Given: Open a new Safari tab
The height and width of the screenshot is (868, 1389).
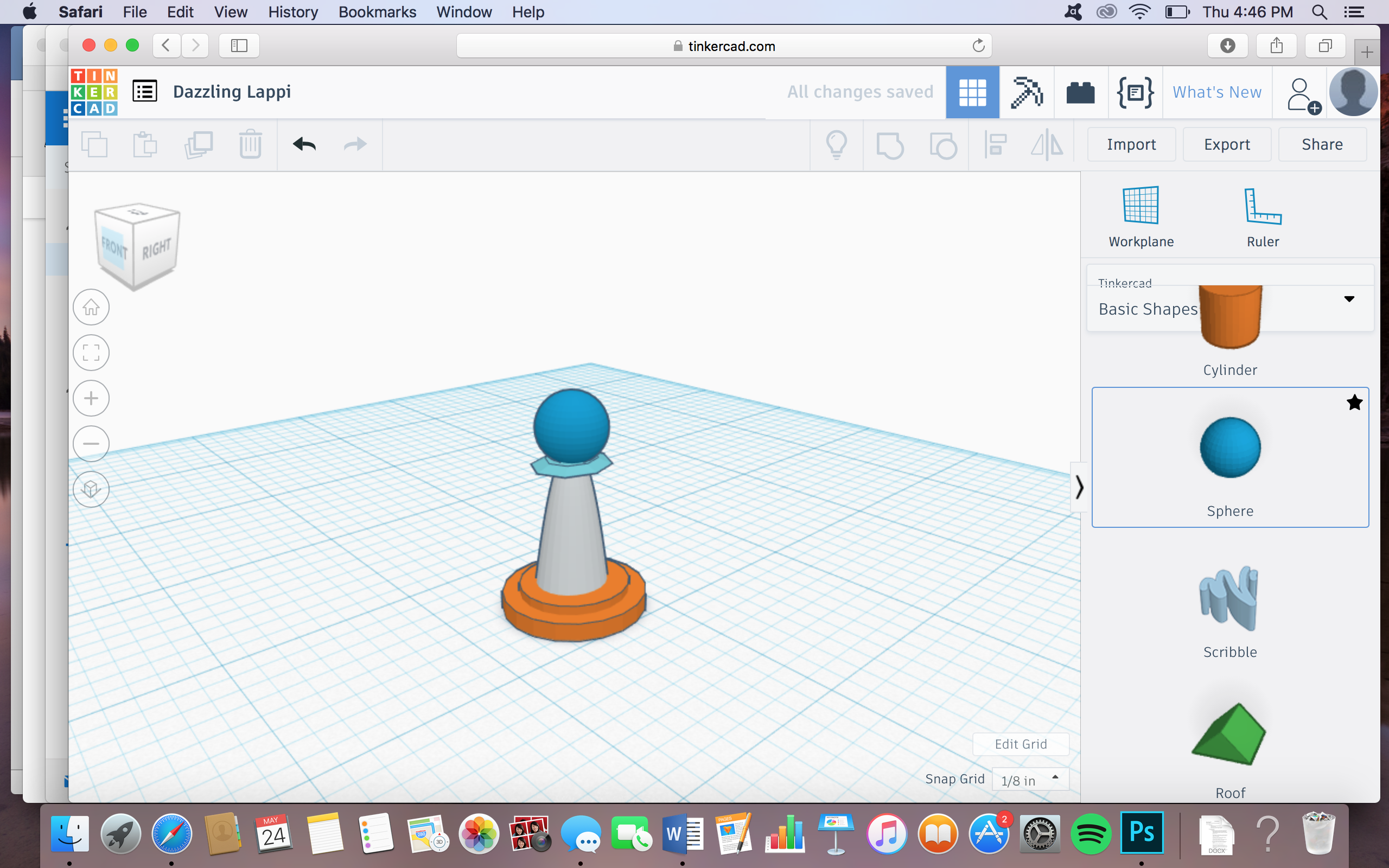Looking at the screenshot, I should (1367, 52).
